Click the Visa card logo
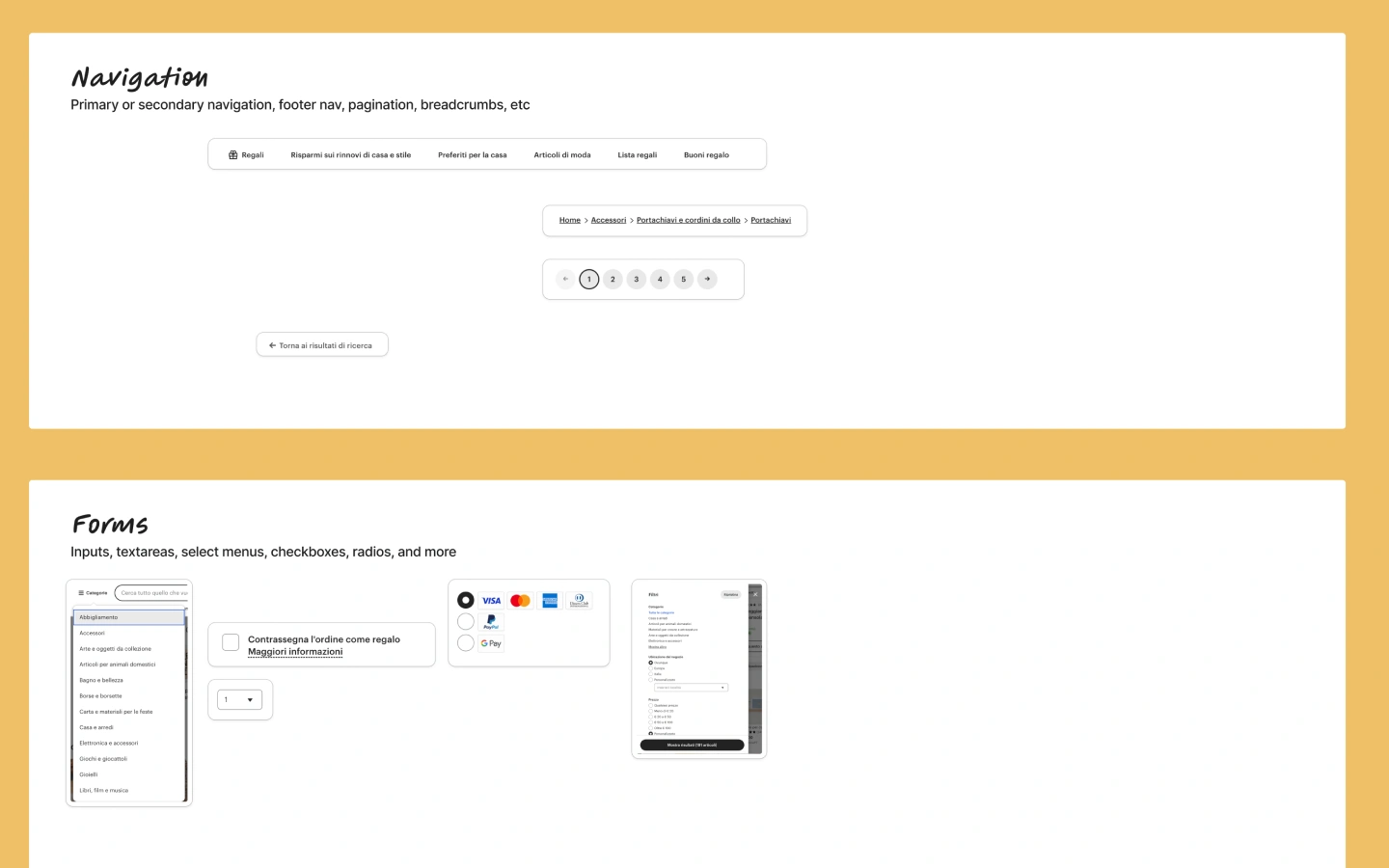This screenshot has height=868, width=1389. coord(492,601)
